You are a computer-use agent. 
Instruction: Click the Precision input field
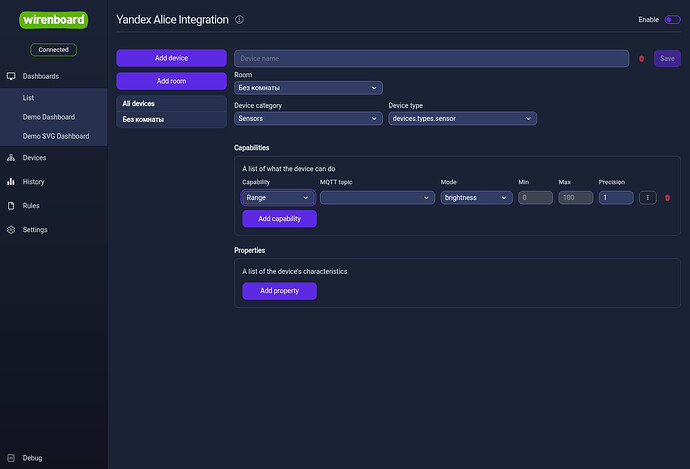pos(616,198)
